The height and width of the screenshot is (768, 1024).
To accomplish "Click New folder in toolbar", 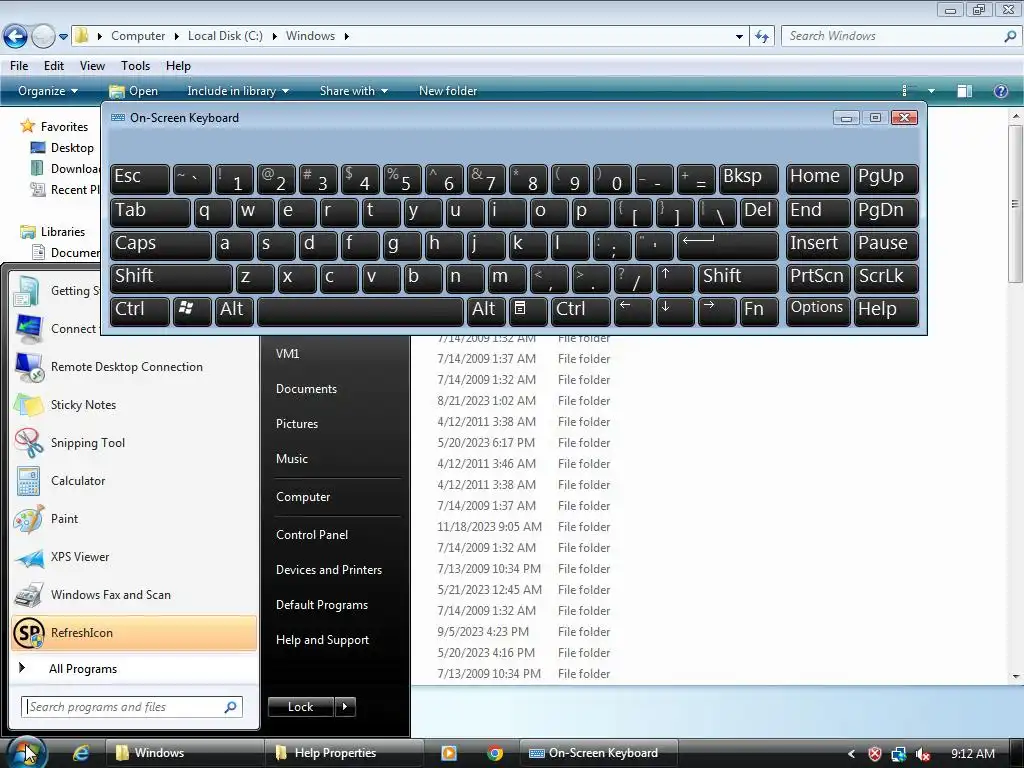I will coord(448,91).
